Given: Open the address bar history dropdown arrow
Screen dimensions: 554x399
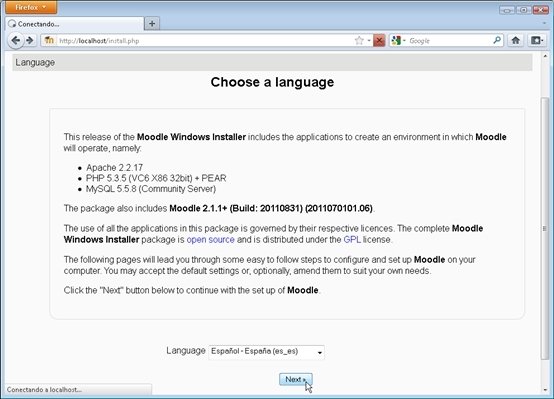Looking at the screenshot, I should [x=369, y=41].
